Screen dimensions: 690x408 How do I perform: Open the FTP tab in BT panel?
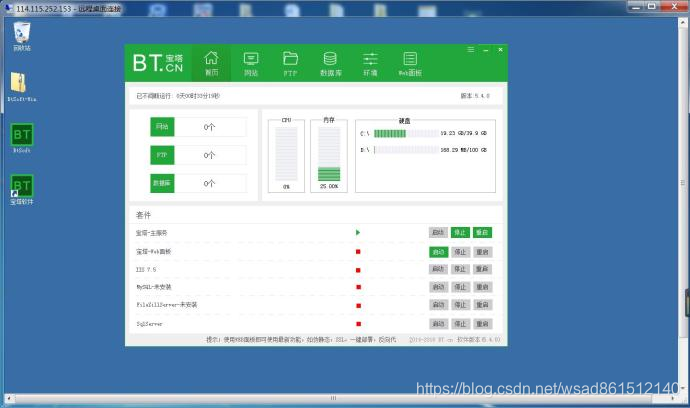tap(290, 64)
